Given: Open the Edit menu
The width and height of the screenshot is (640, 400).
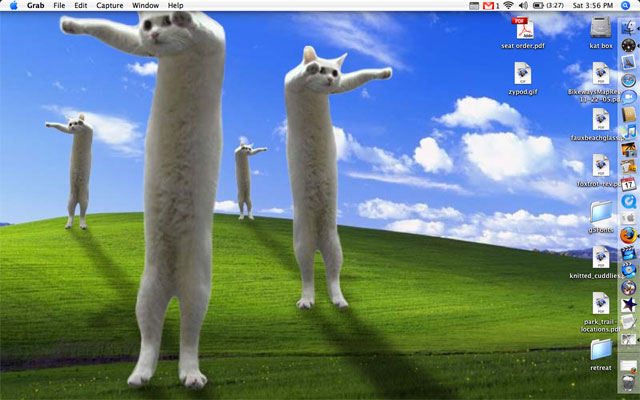Looking at the screenshot, I should coord(80,5).
